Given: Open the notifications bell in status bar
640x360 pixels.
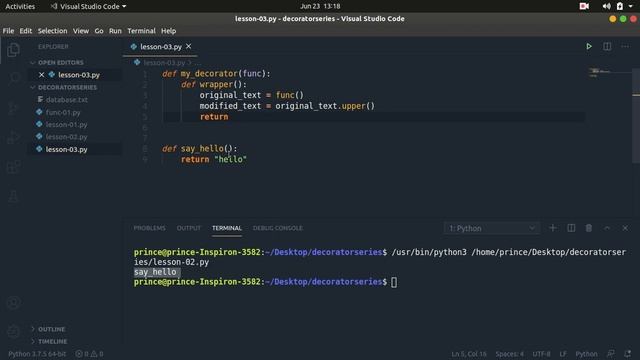Looking at the screenshot, I should pos(627,354).
